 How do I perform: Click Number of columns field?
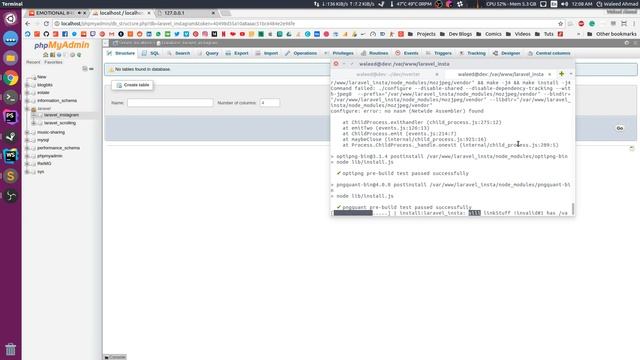(269, 103)
